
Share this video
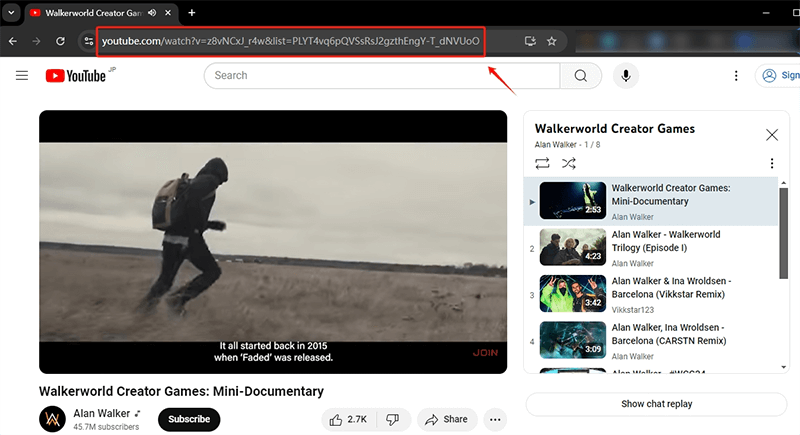pos(447,420)
